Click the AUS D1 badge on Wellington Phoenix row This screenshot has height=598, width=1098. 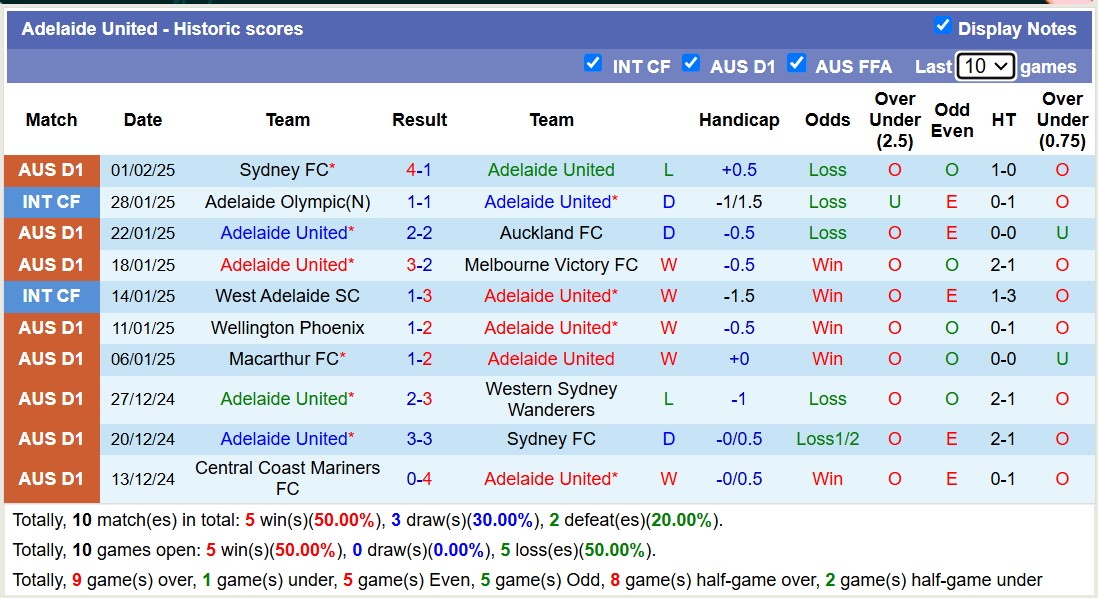[51, 327]
